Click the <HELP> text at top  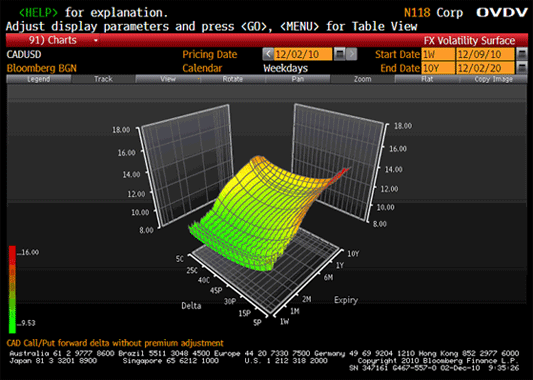pos(38,13)
